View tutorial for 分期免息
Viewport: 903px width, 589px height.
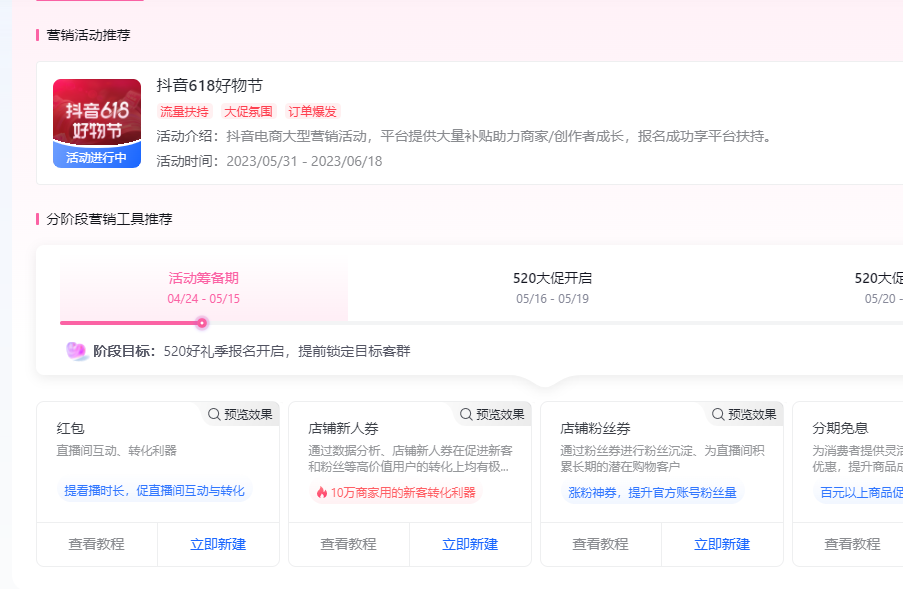852,544
